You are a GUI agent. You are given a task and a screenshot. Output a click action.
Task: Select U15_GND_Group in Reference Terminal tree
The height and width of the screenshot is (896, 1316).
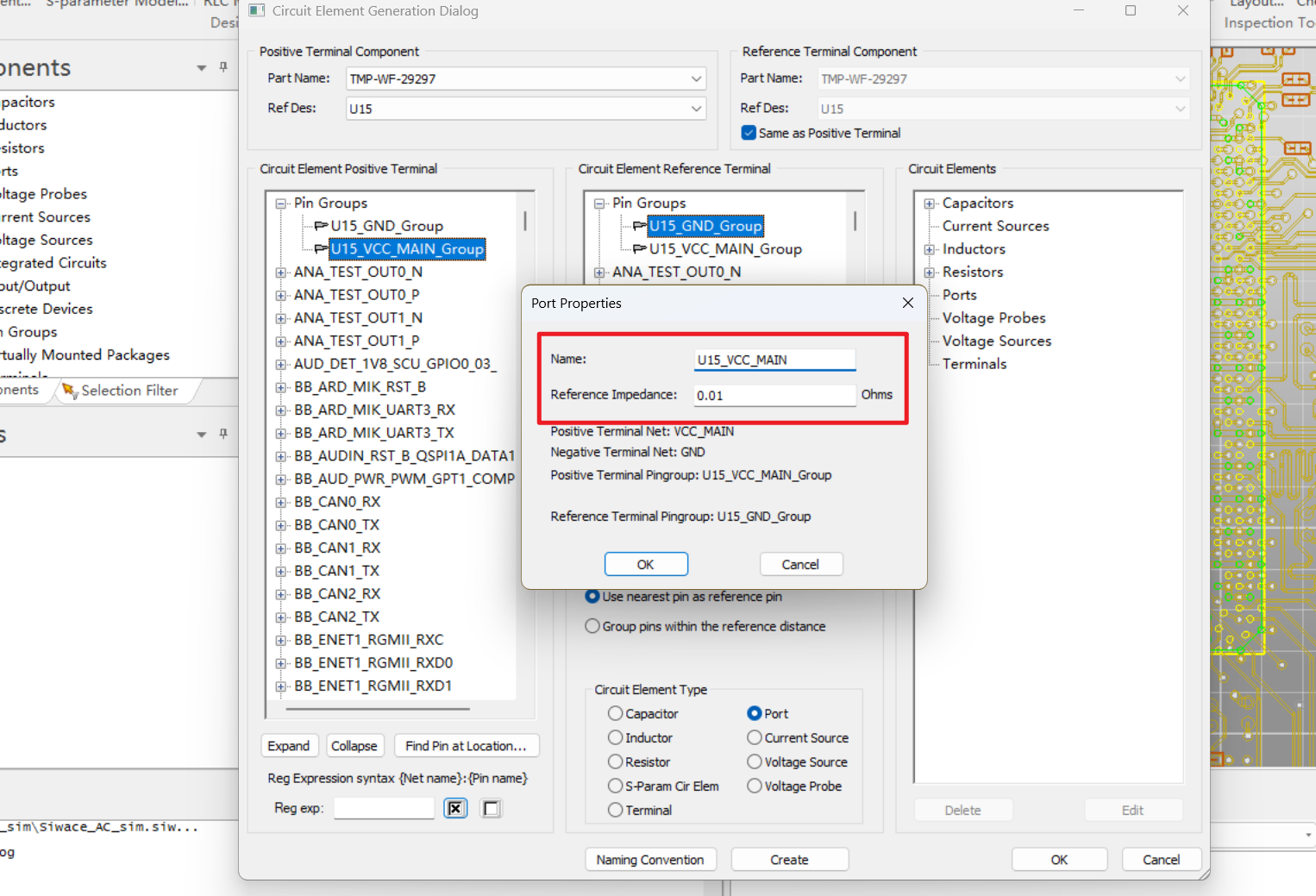pyautogui.click(x=705, y=226)
